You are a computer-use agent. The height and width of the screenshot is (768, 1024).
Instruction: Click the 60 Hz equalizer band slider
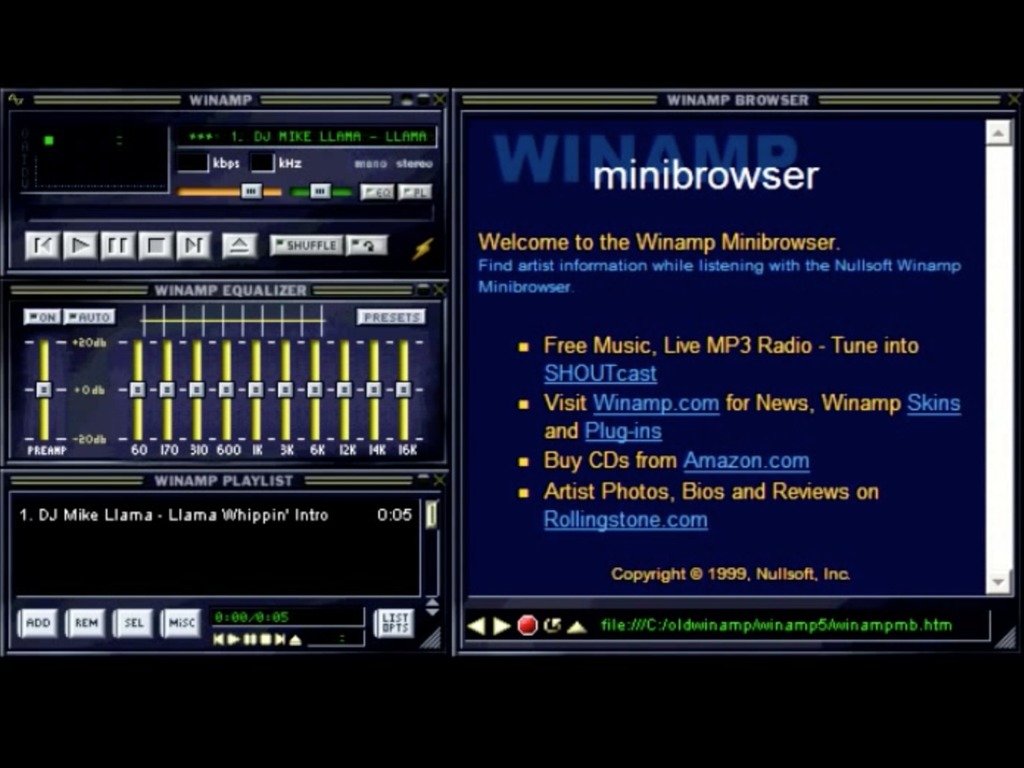138,390
